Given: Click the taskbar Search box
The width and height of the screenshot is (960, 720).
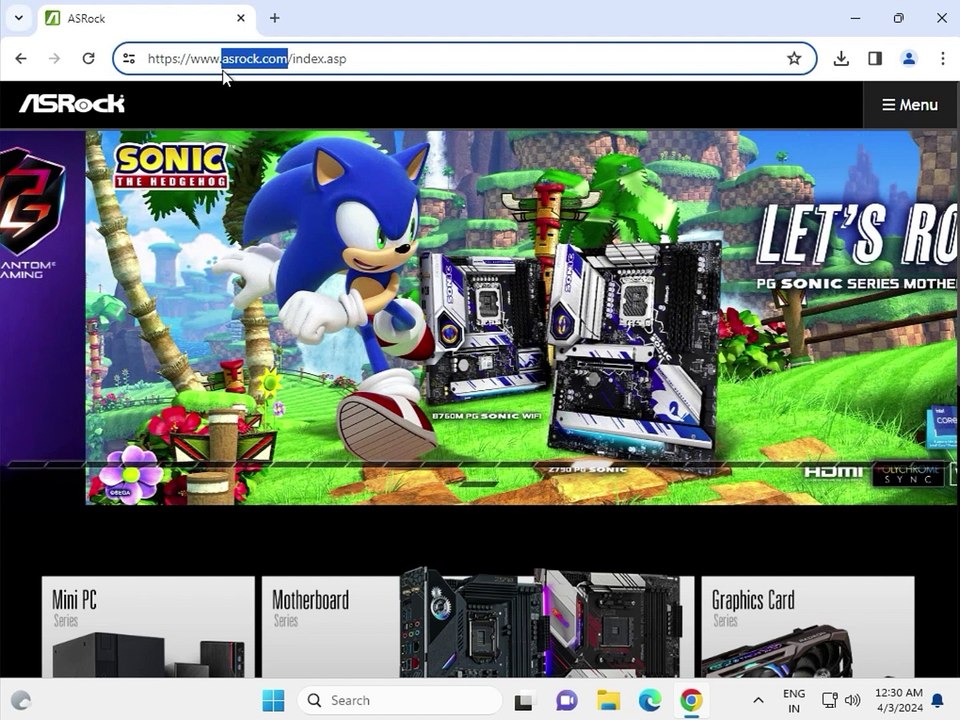Looking at the screenshot, I should coord(400,700).
